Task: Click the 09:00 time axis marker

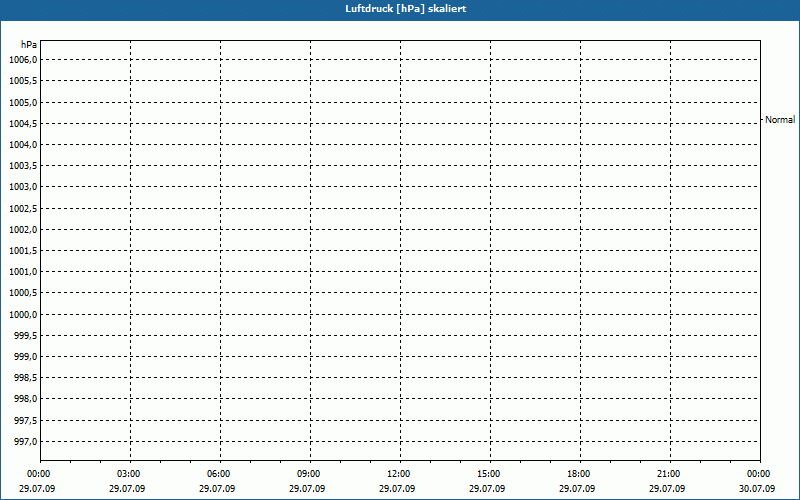Action: click(x=309, y=474)
